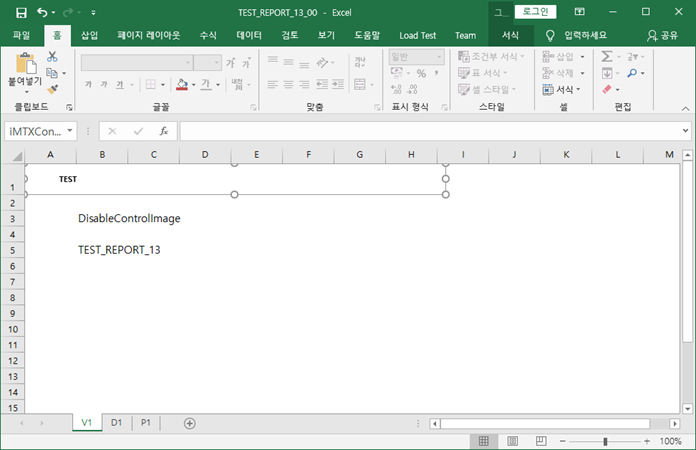This screenshot has width=696, height=450.
Task: Add a new sheet with plus icon
Action: pyautogui.click(x=190, y=423)
